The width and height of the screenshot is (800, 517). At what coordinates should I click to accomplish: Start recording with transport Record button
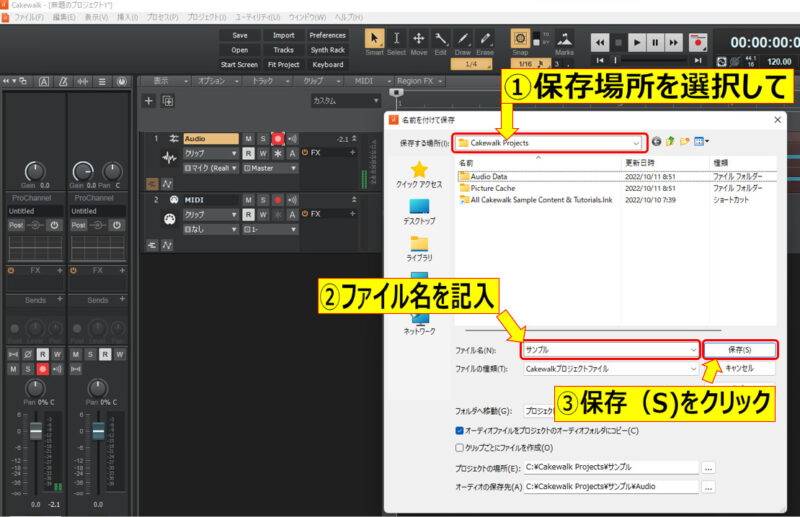[697, 43]
